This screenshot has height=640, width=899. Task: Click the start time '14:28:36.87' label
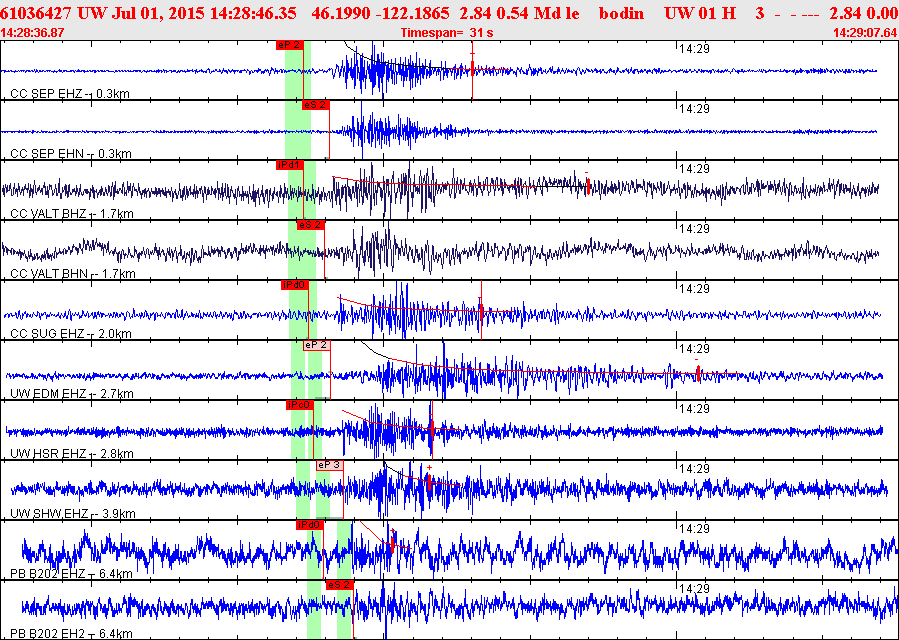click(33, 33)
